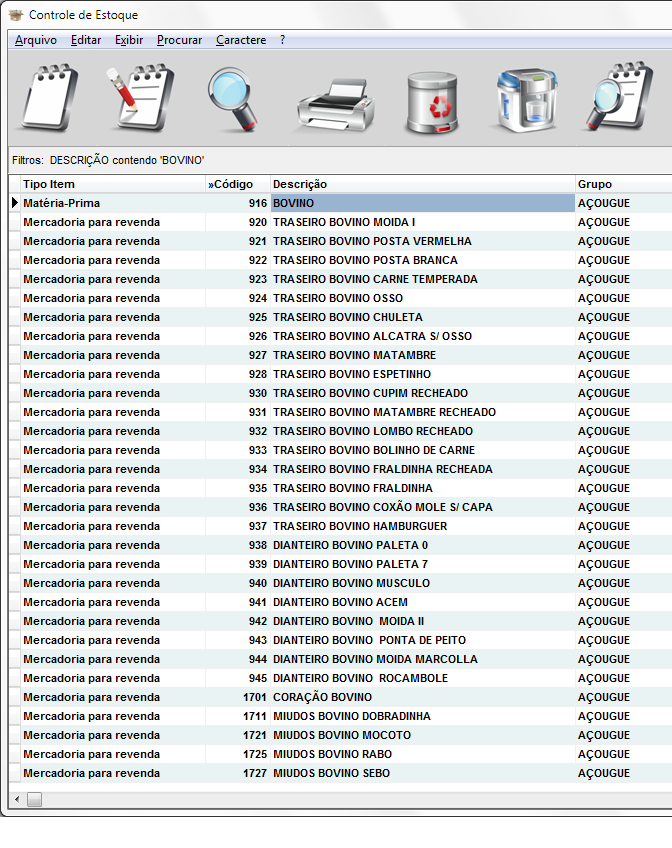The height and width of the screenshot is (848, 672).
Task: Open the Caractere menu
Action: point(241,40)
